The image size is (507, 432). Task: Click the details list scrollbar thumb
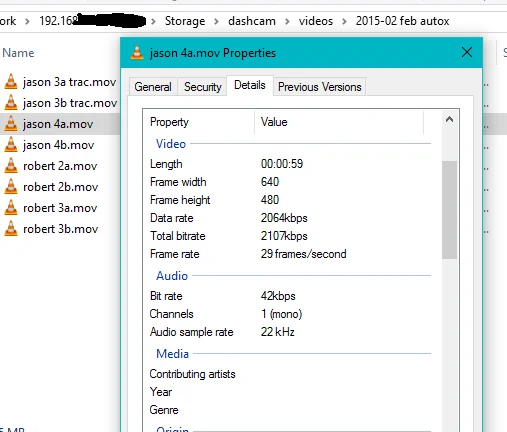[x=449, y=210]
